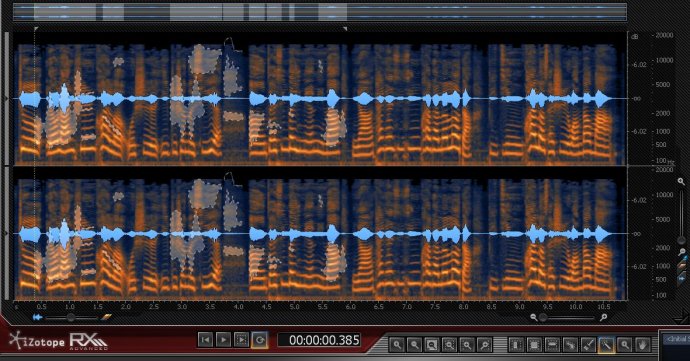Click the Play Selection button
690x361 pixels.
click(x=242, y=340)
